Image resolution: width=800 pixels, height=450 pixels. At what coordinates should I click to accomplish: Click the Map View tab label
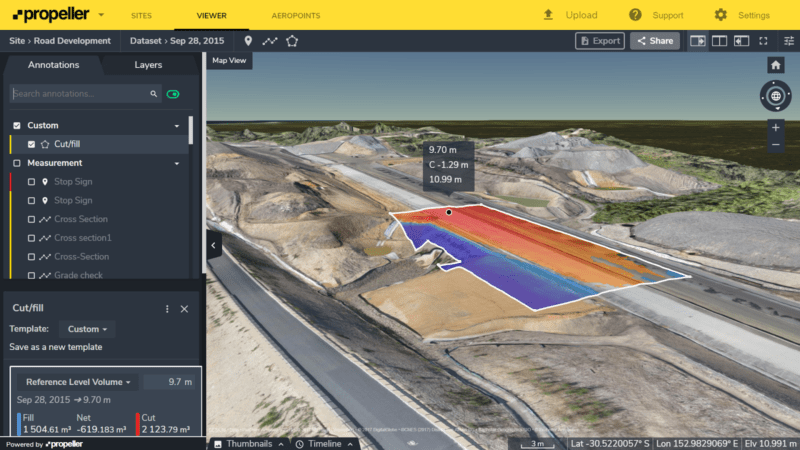click(229, 60)
